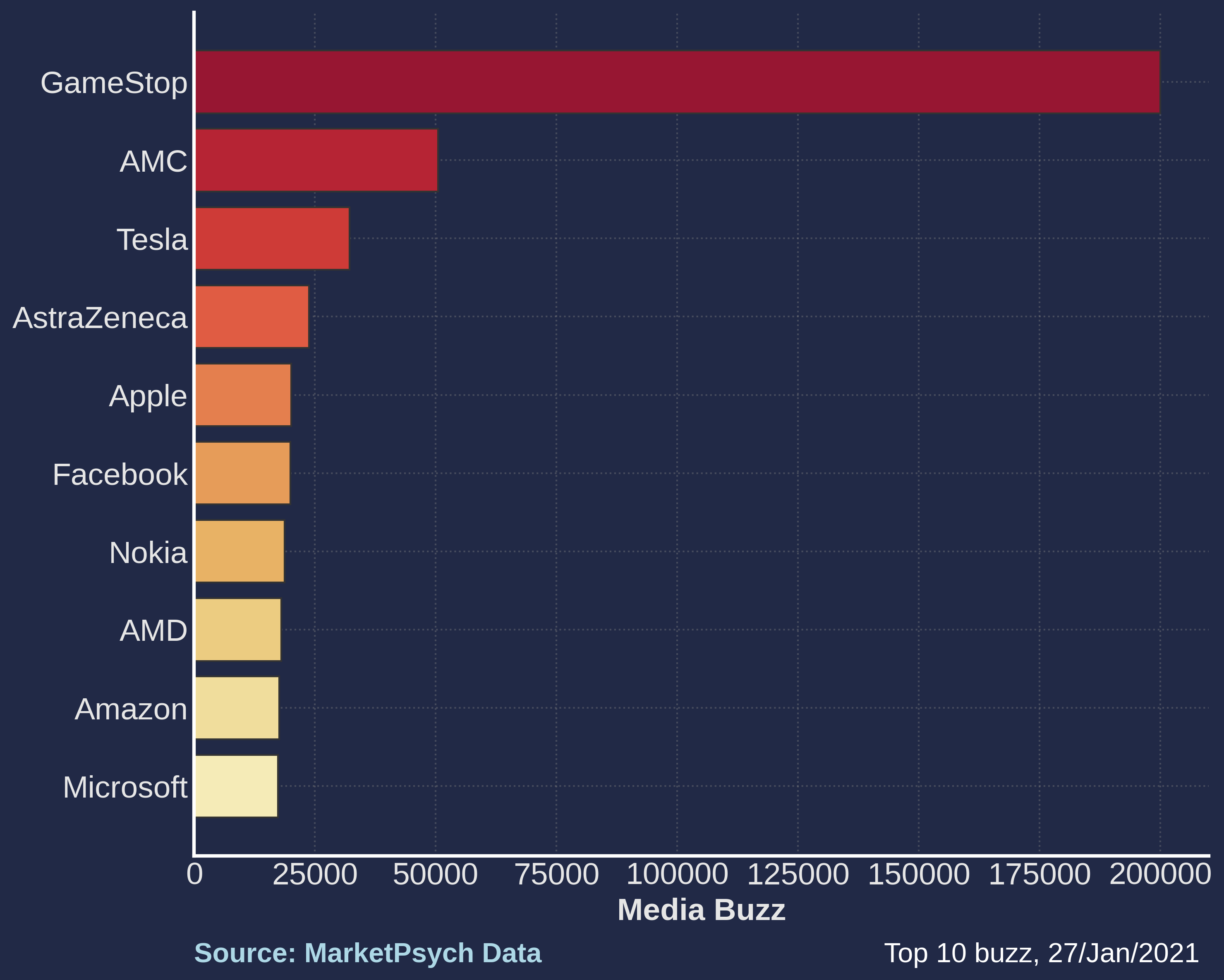Click the Amazon bar
The image size is (1224, 980).
click(x=237, y=708)
